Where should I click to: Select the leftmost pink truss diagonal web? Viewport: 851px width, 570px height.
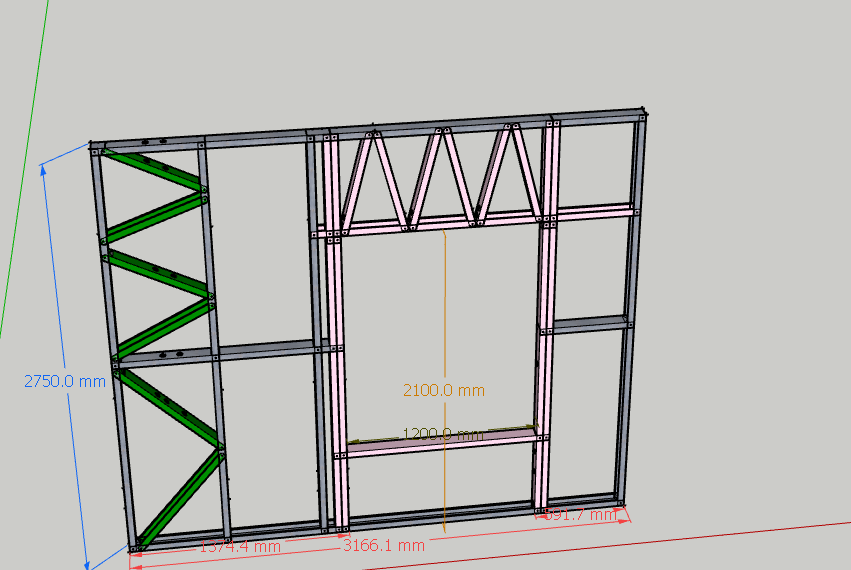[x=359, y=180]
